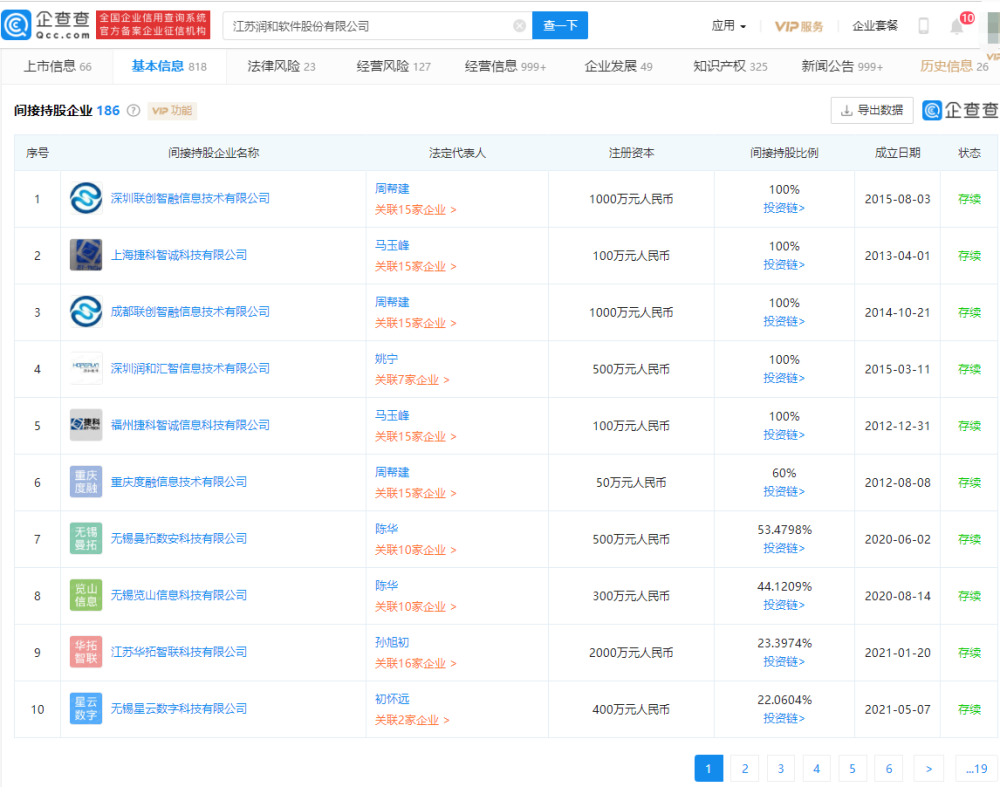Viewport: 1000px width, 787px height.
Task: Switch to the 知识产权 tab
Action: [730, 67]
